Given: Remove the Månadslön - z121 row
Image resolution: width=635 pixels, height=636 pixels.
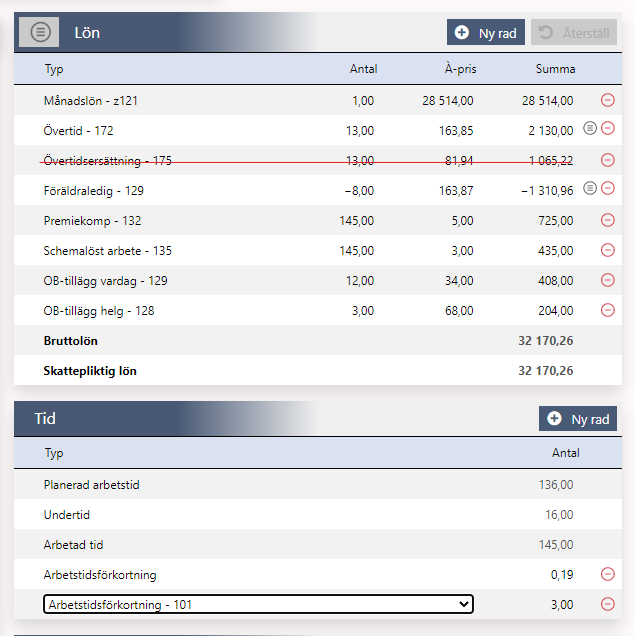Looking at the screenshot, I should coord(607,100).
